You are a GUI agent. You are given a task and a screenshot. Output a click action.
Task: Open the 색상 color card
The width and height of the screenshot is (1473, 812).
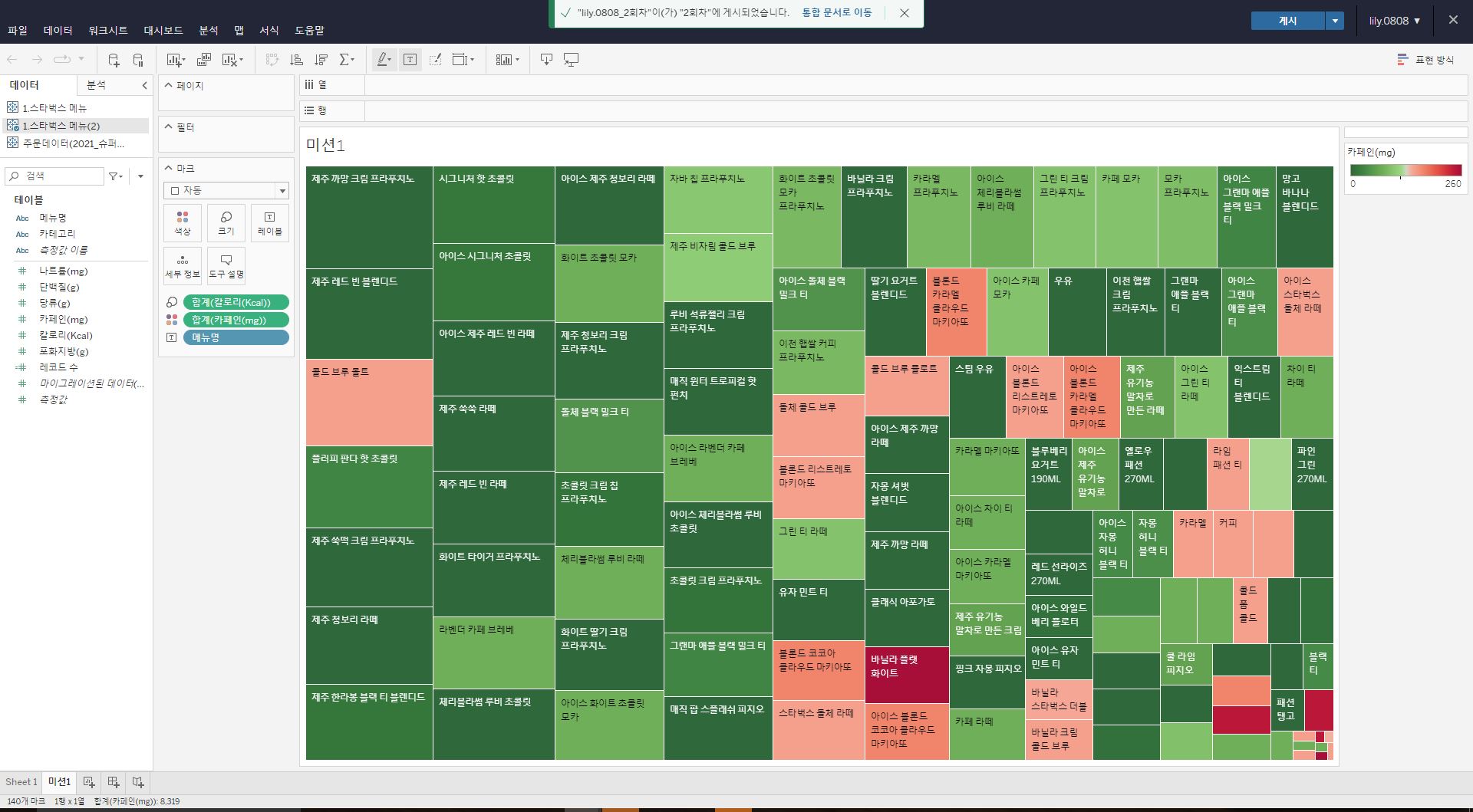[x=183, y=223]
